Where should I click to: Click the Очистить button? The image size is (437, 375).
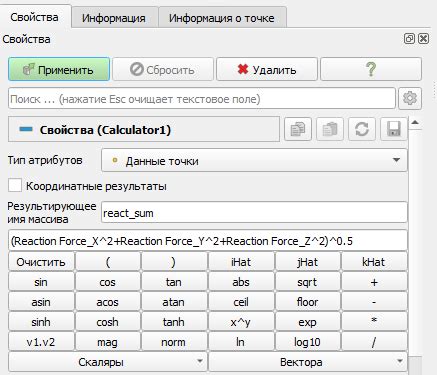[41, 262]
